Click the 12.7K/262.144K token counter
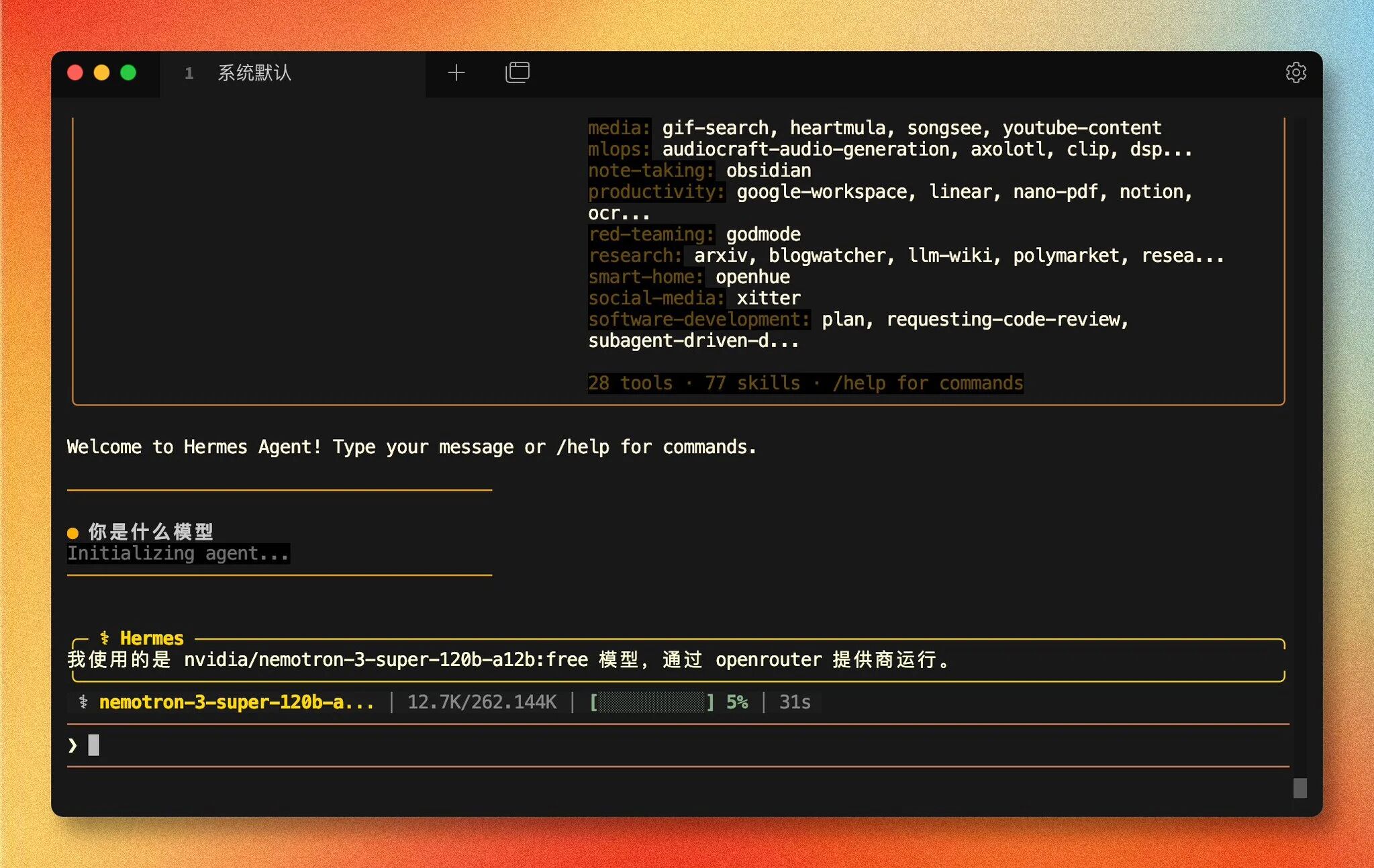The height and width of the screenshot is (868, 1374). tap(481, 702)
